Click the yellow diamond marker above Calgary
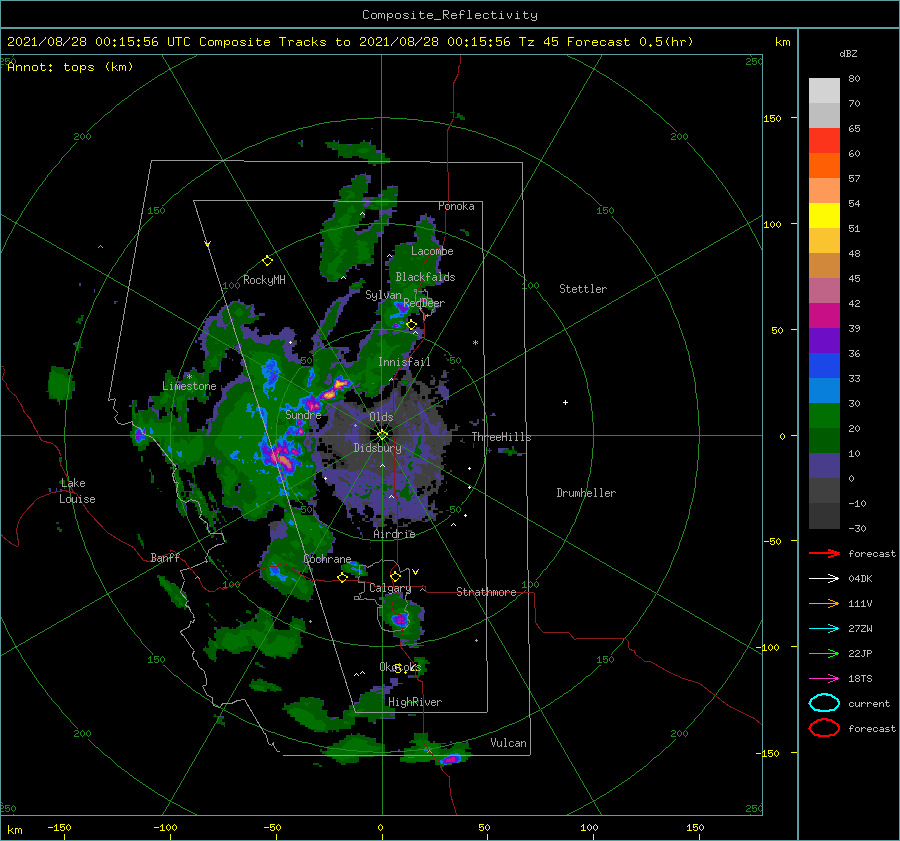 [x=395, y=576]
